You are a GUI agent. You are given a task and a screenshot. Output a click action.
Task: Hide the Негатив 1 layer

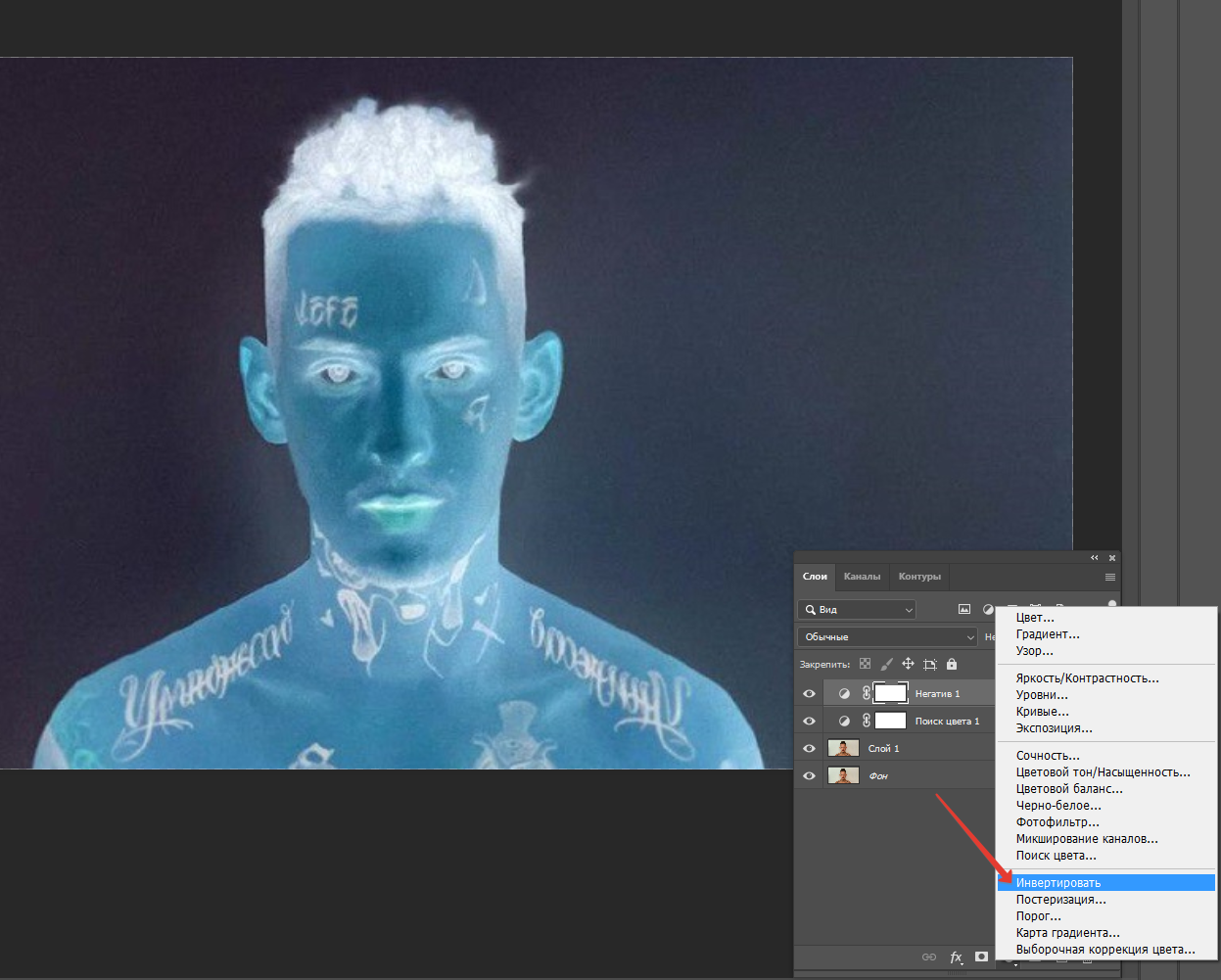809,693
